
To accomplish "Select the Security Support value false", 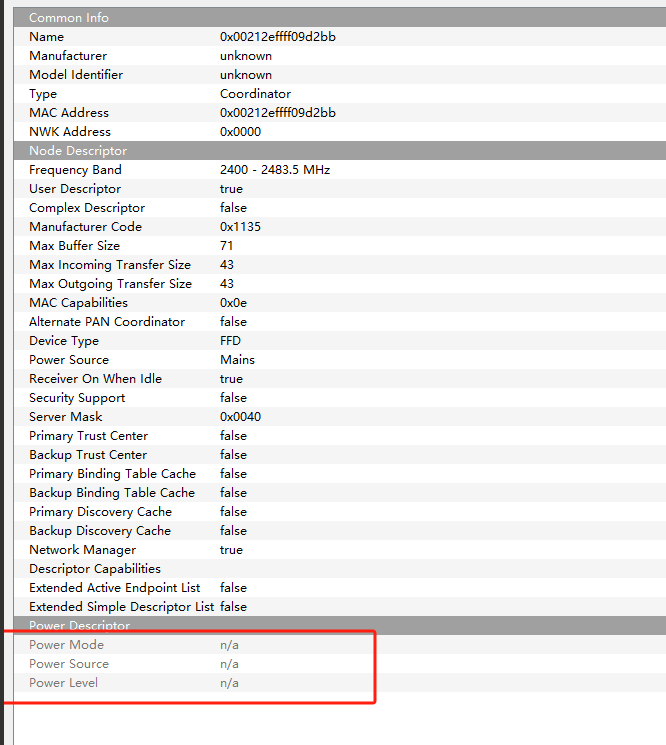I will pos(233,398).
